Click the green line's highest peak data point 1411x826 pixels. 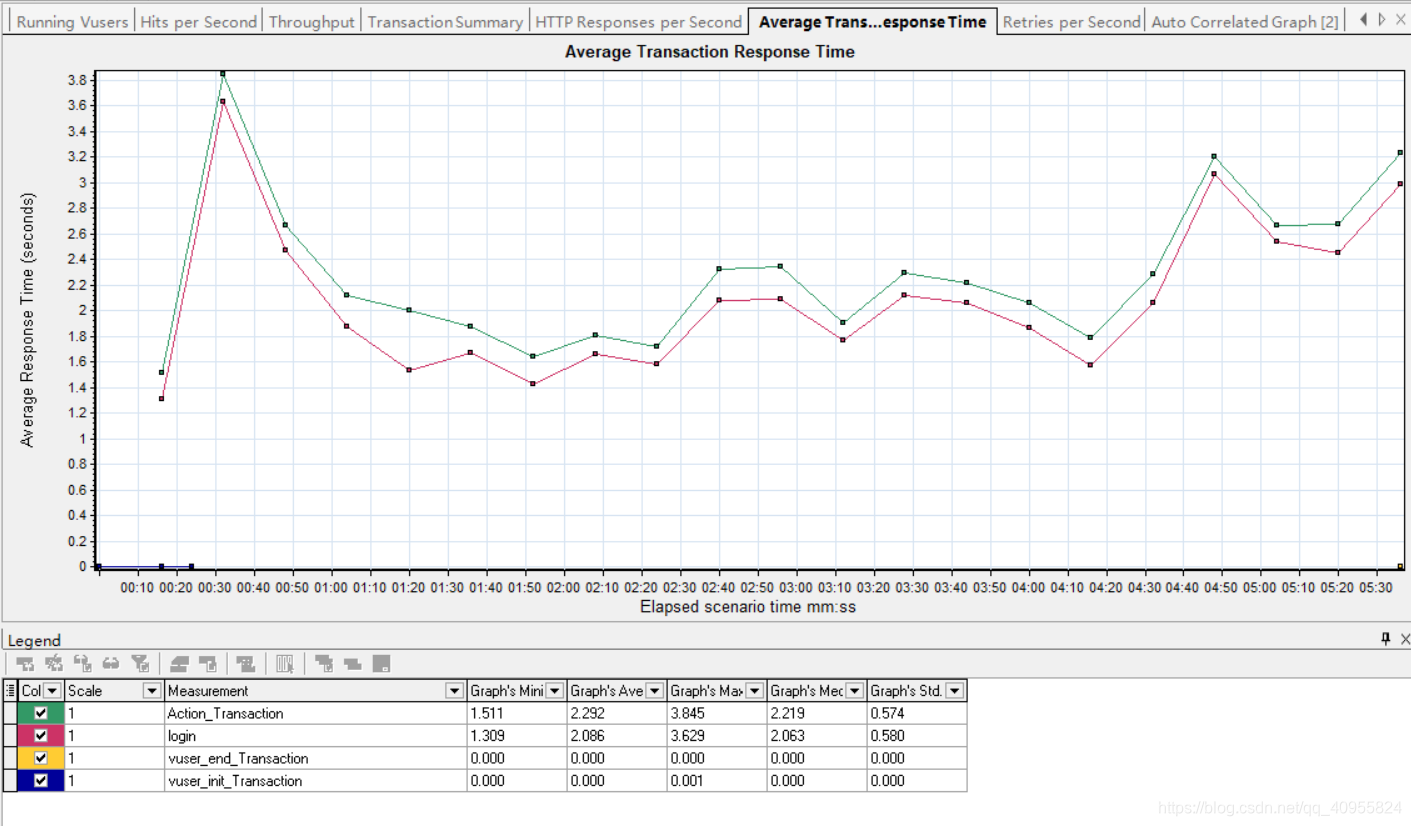(x=222, y=73)
